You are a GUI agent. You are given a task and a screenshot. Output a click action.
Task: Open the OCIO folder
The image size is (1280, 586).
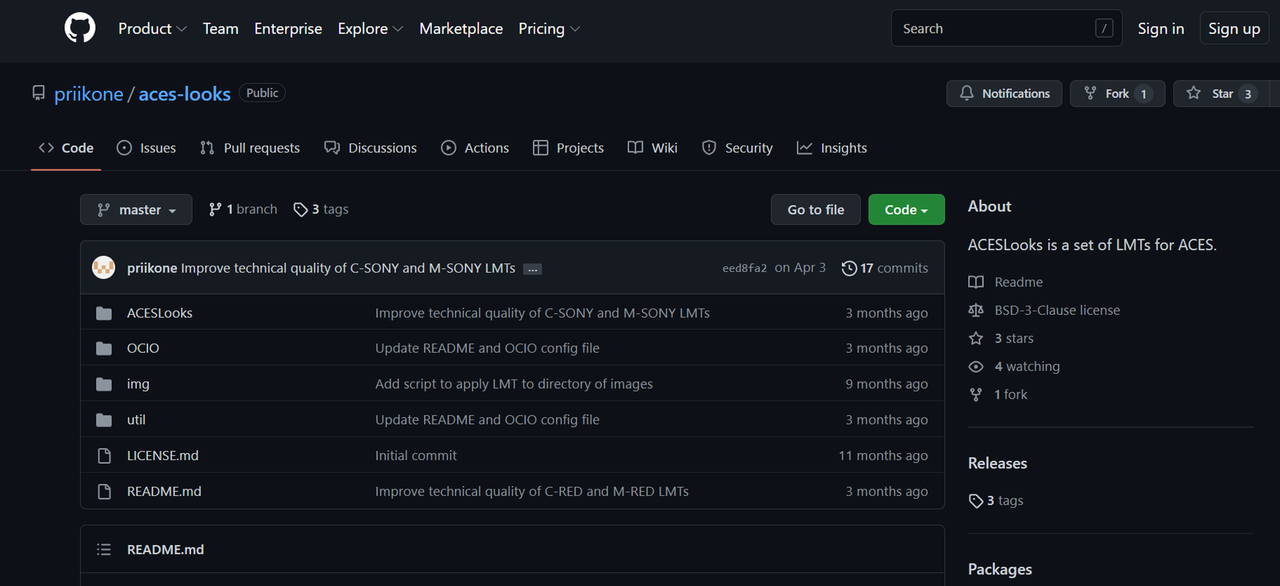pyautogui.click(x=143, y=348)
